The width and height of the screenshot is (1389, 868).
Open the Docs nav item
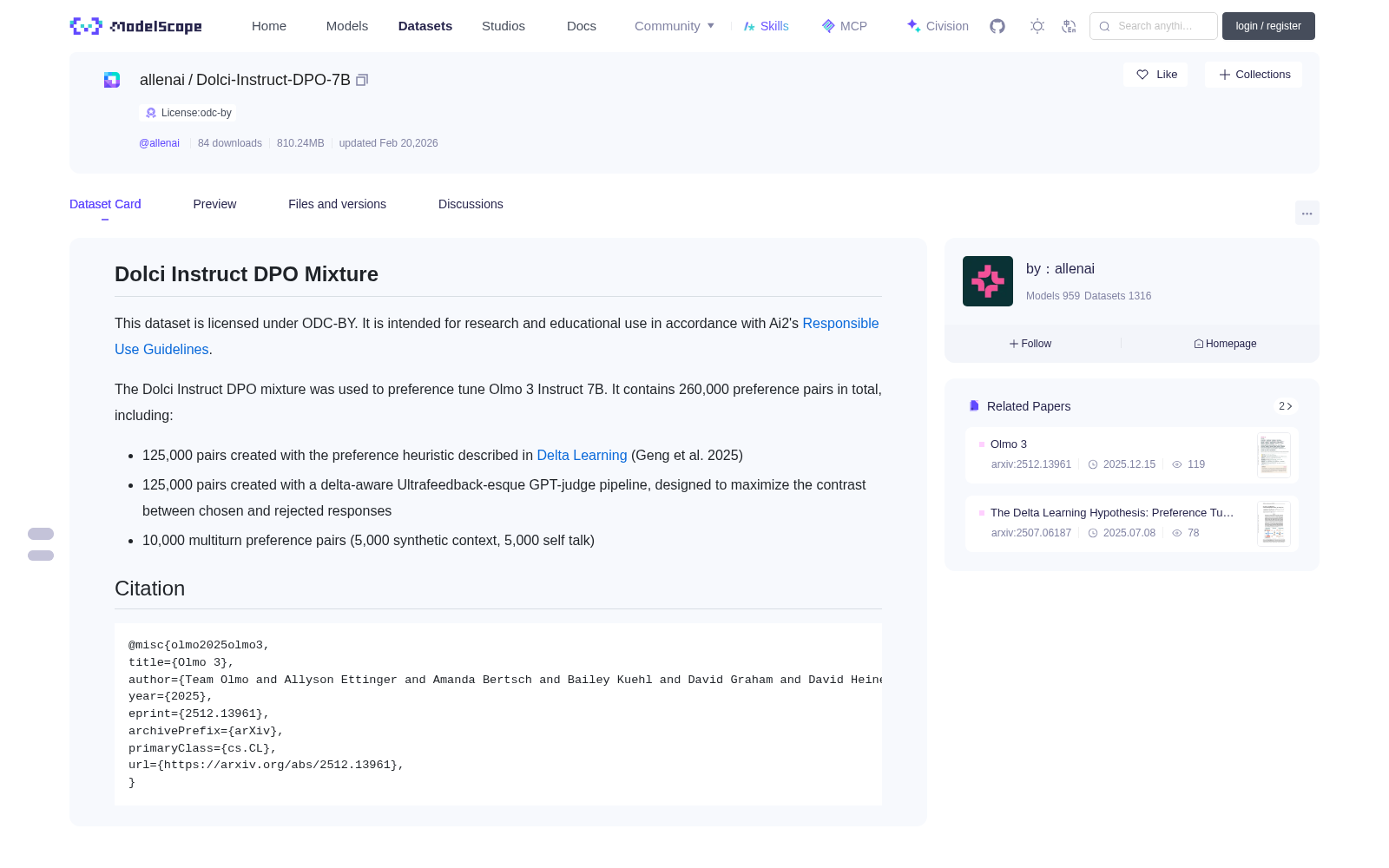(582, 26)
